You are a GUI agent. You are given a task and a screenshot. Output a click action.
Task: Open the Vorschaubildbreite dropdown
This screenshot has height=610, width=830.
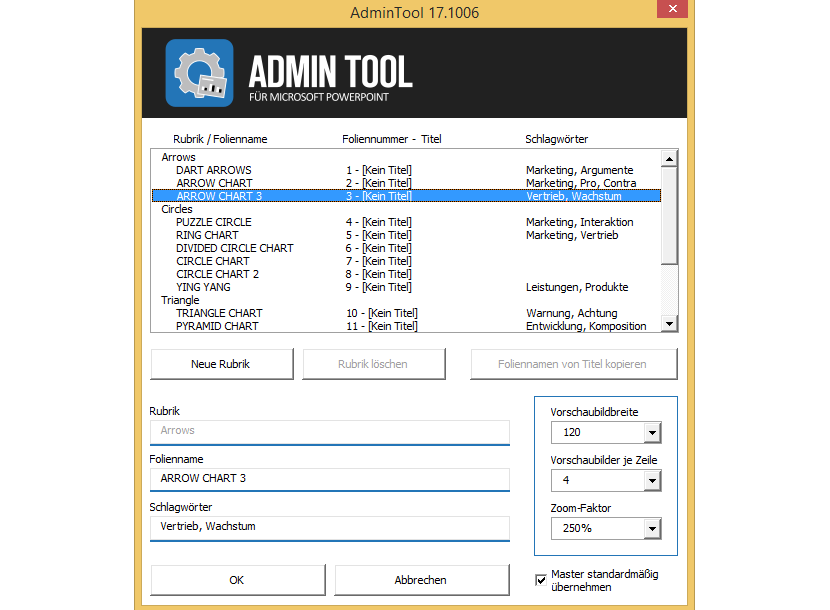[x=652, y=433]
